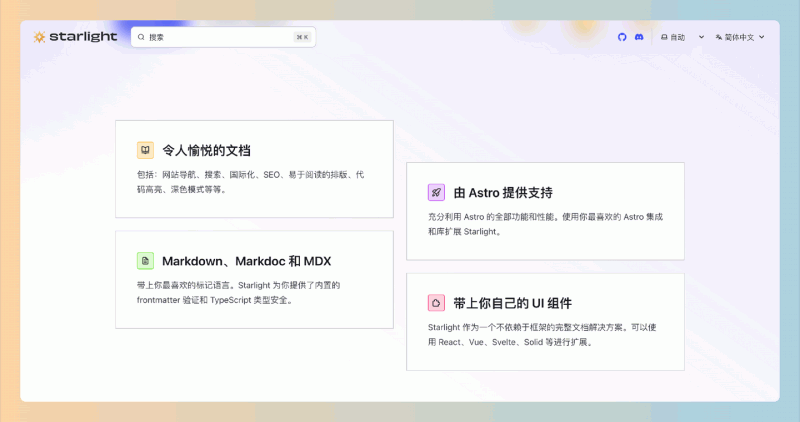This screenshot has height=422, width=800.
Task: Open the starlight home link text
Action: 83,37
